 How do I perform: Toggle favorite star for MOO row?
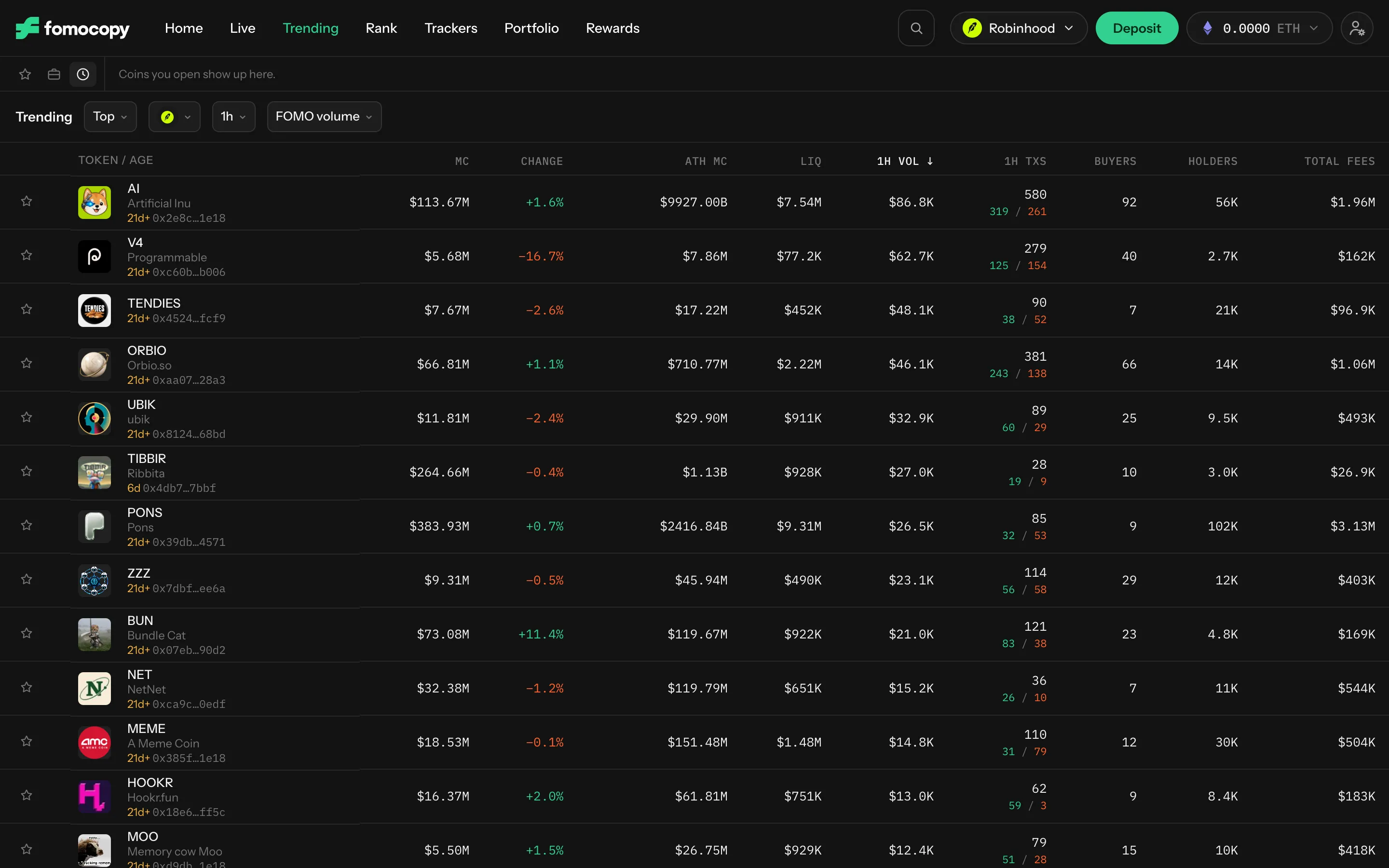tap(27, 849)
